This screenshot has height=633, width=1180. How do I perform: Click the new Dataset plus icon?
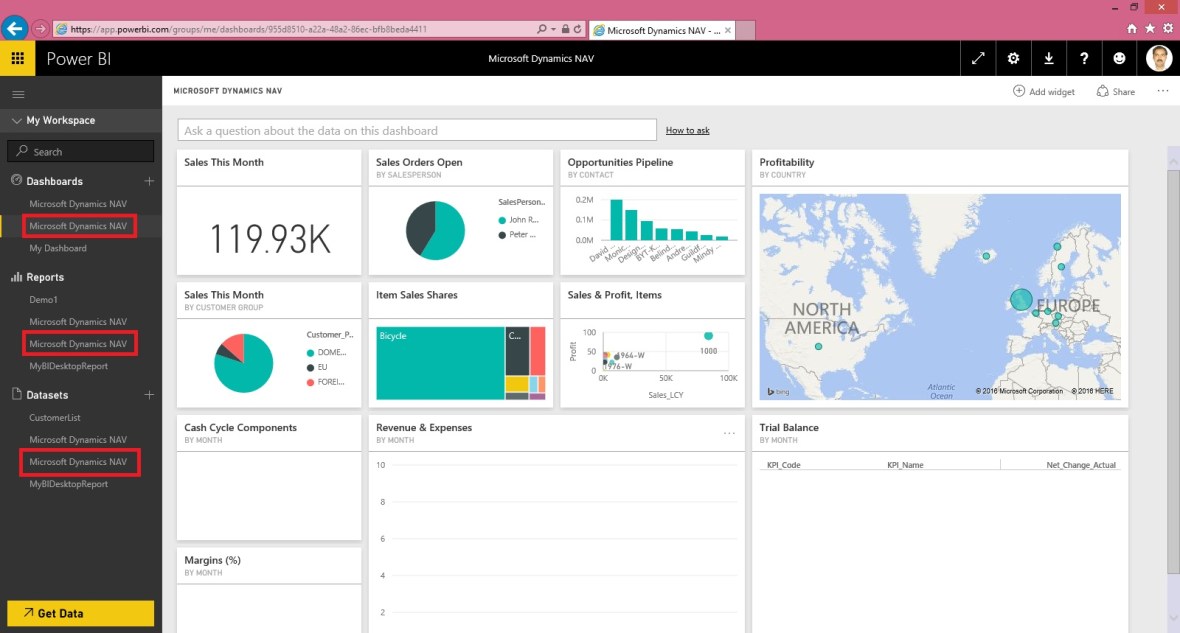tap(149, 395)
